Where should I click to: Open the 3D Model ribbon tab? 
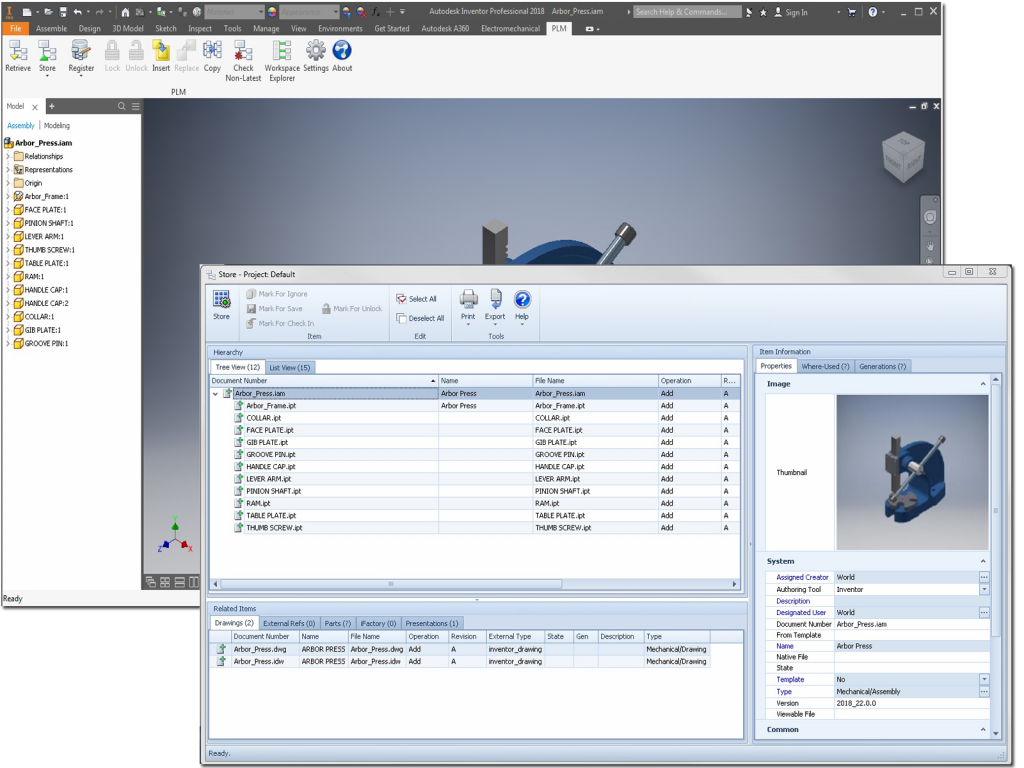[128, 29]
